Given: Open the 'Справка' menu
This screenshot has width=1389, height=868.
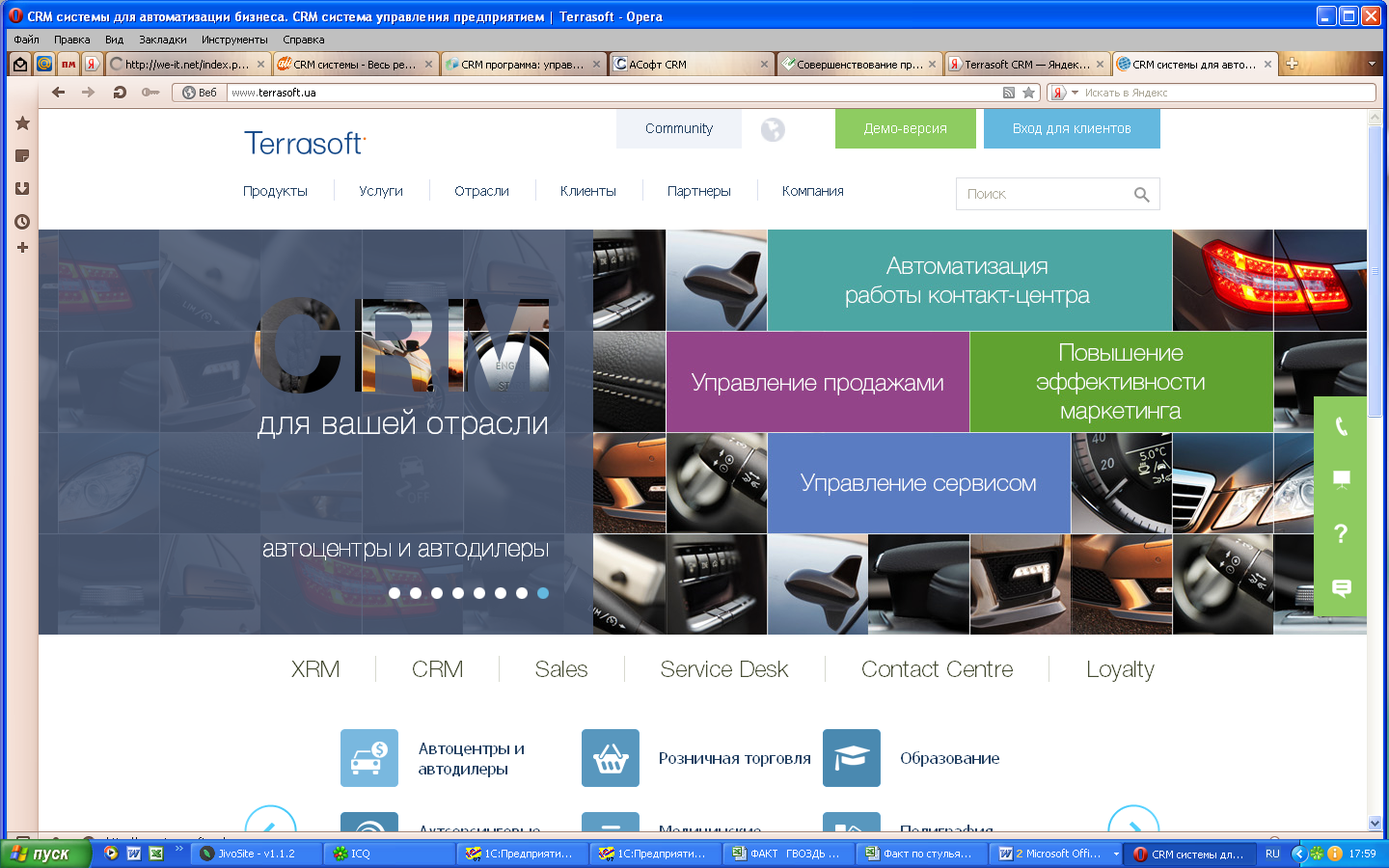Looking at the screenshot, I should pos(304,40).
